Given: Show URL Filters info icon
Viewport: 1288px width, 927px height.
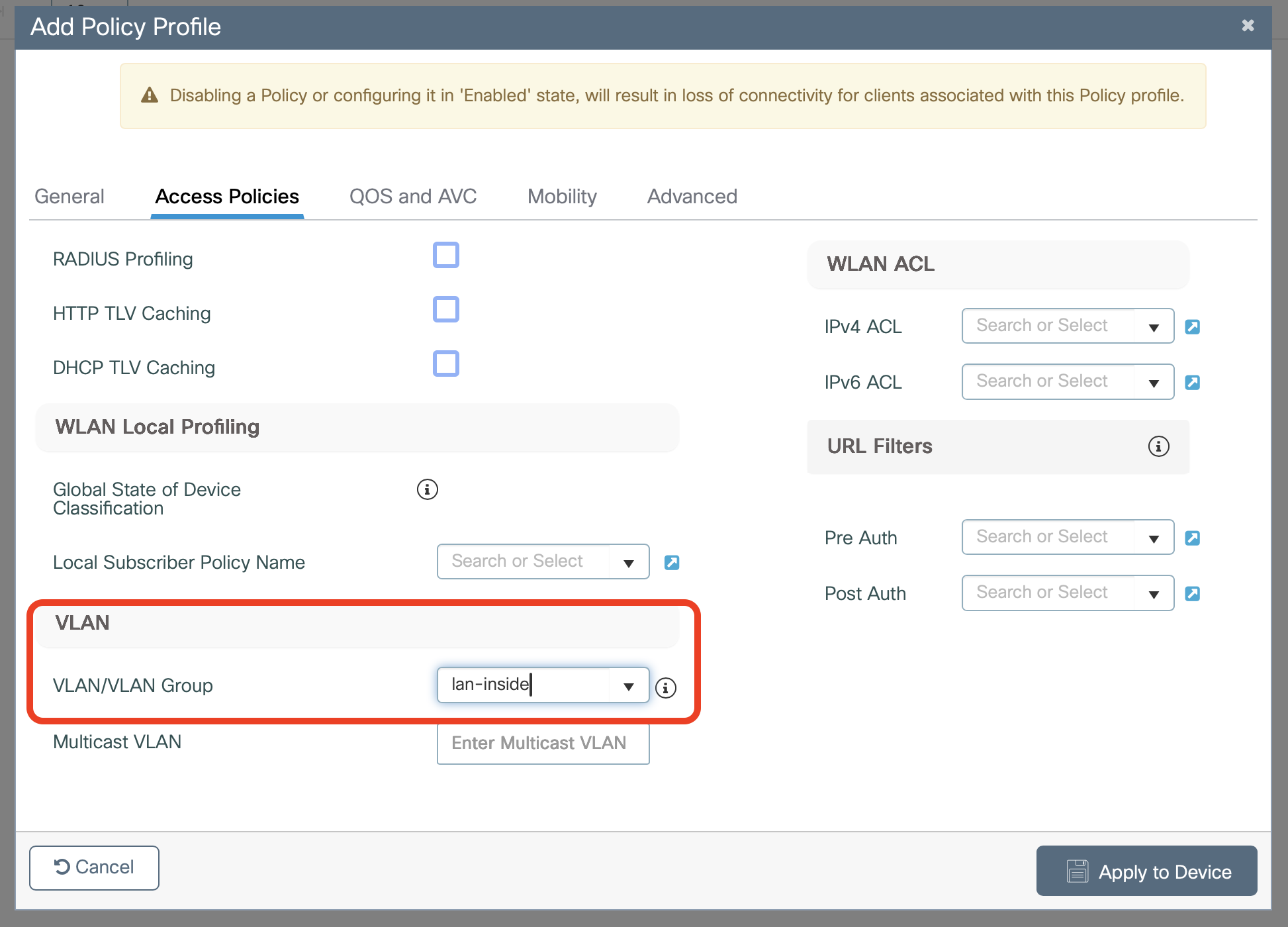Looking at the screenshot, I should coord(1158,446).
